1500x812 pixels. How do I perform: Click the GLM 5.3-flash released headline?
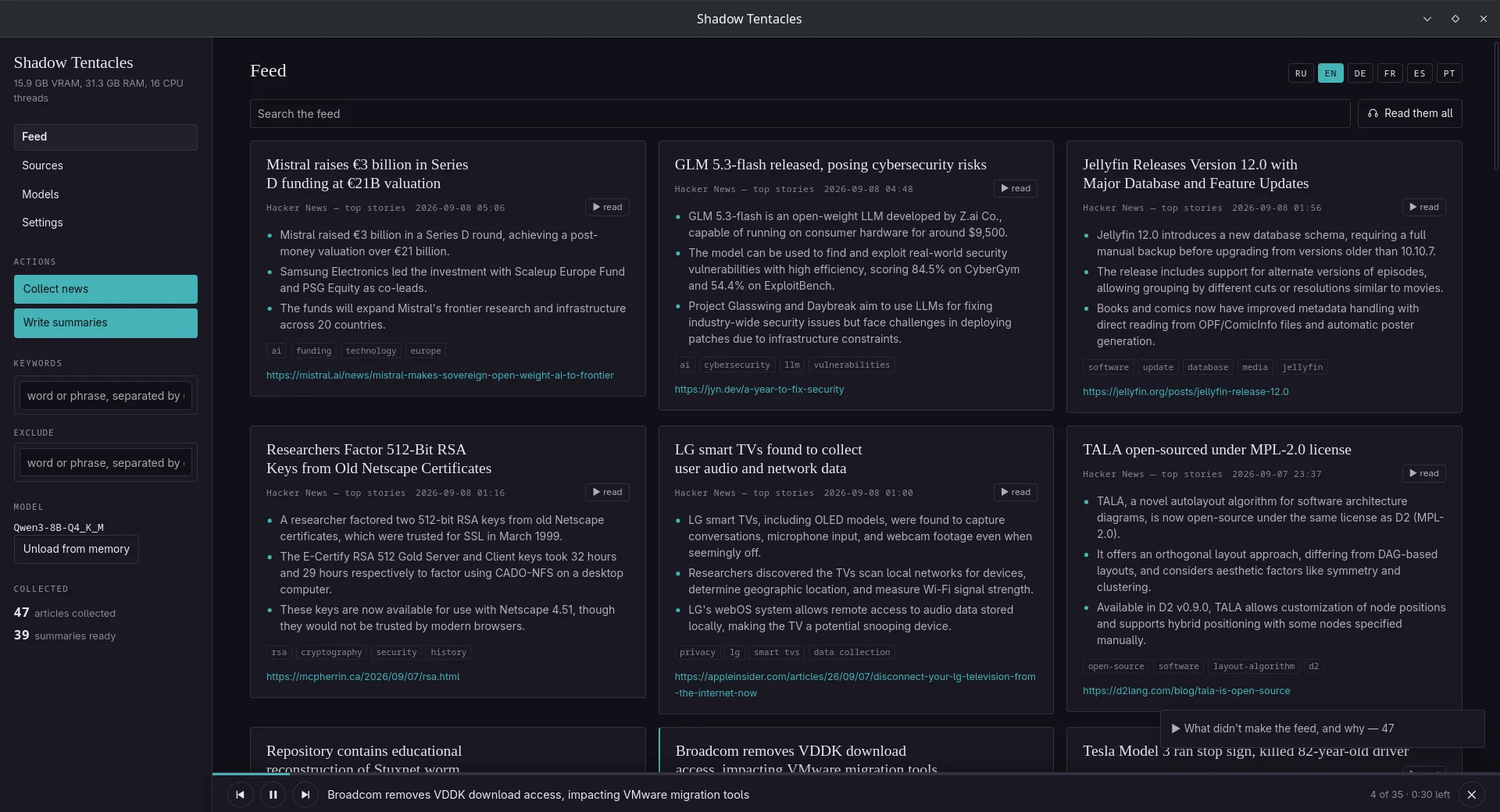tap(830, 165)
